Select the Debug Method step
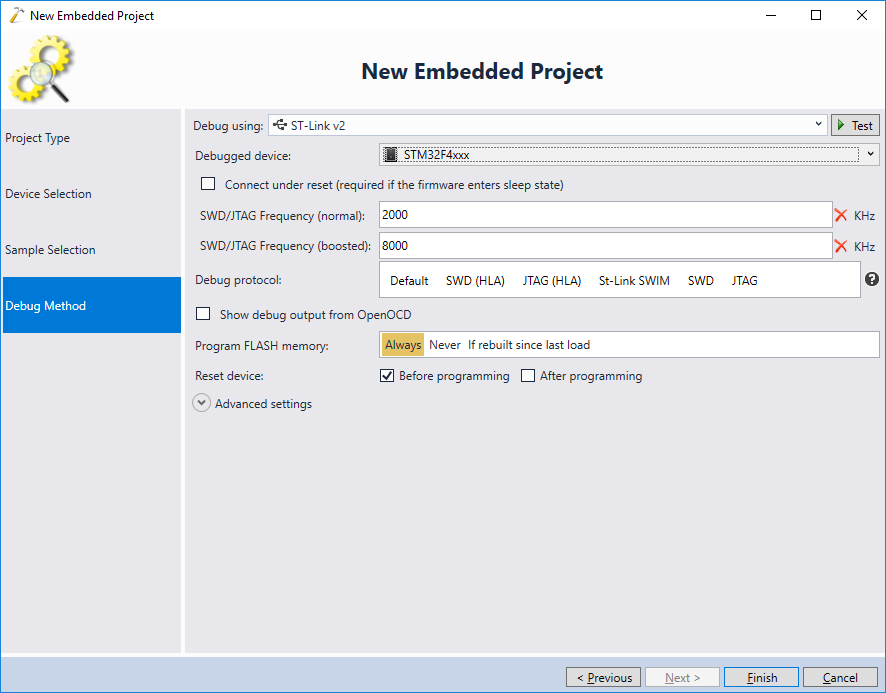Viewport: 886px width, 693px height. point(92,305)
